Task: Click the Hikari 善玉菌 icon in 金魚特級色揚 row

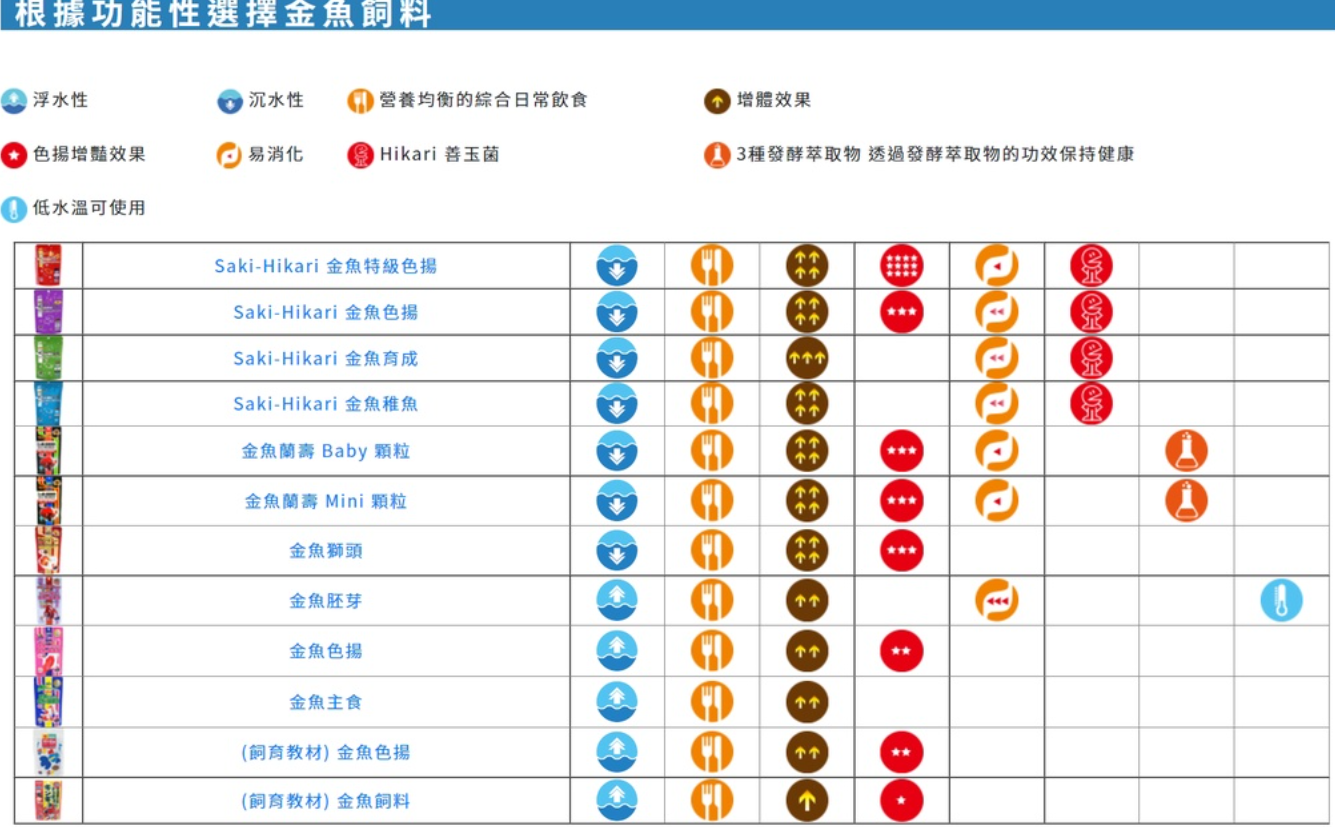Action: click(x=1091, y=266)
